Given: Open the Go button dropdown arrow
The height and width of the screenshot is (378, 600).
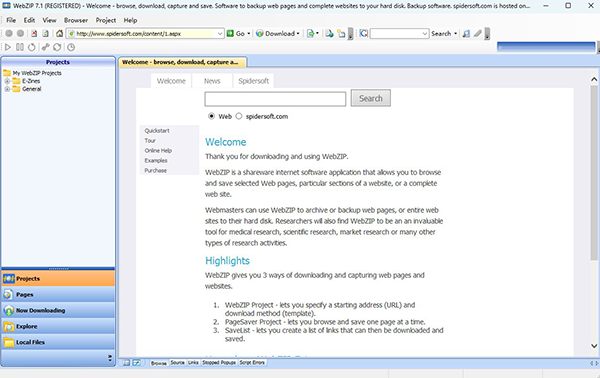Looking at the screenshot, I should point(249,34).
